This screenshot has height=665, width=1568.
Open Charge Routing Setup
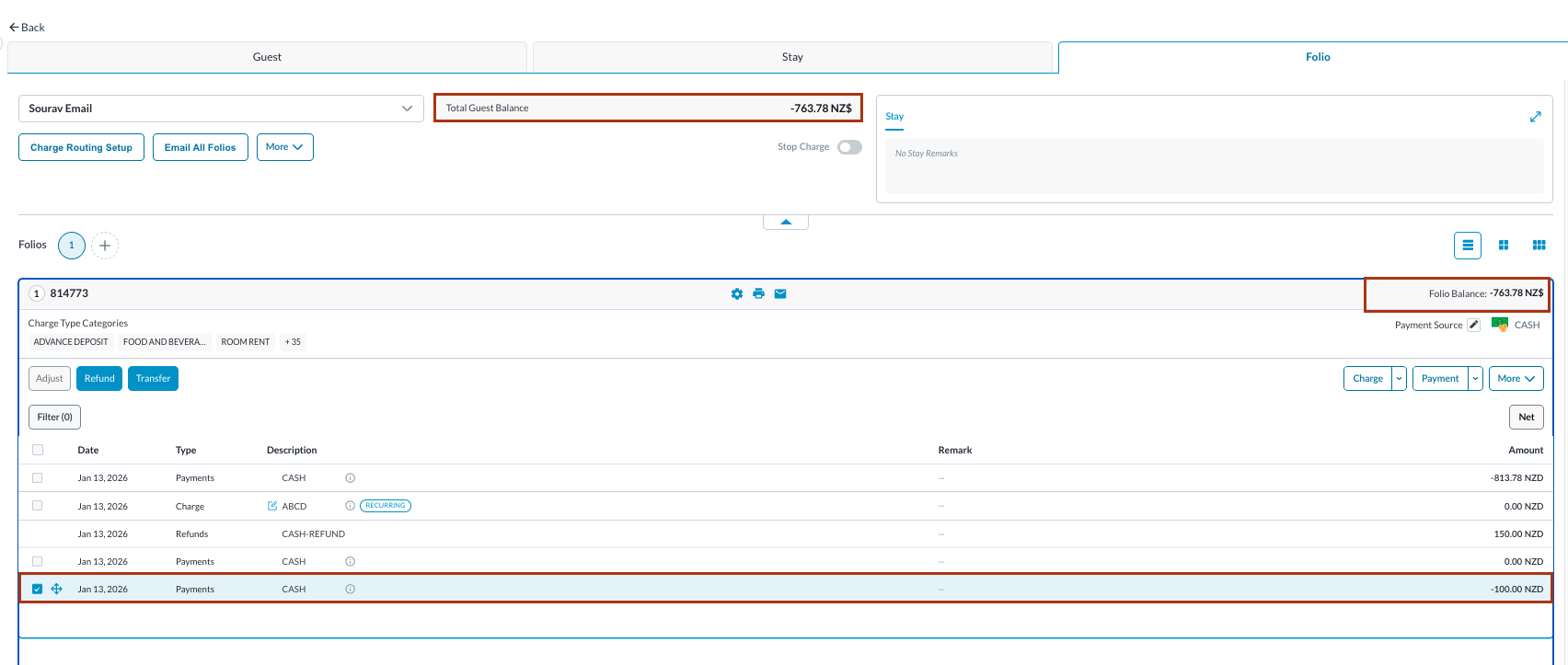click(x=81, y=147)
